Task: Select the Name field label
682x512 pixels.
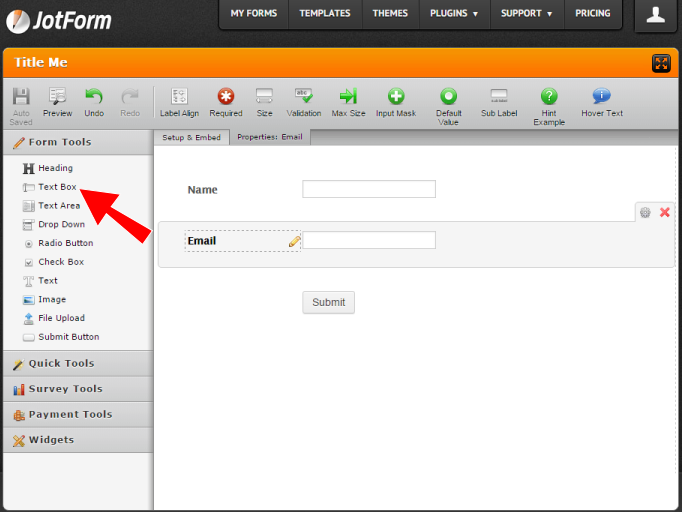Action: 202,190
